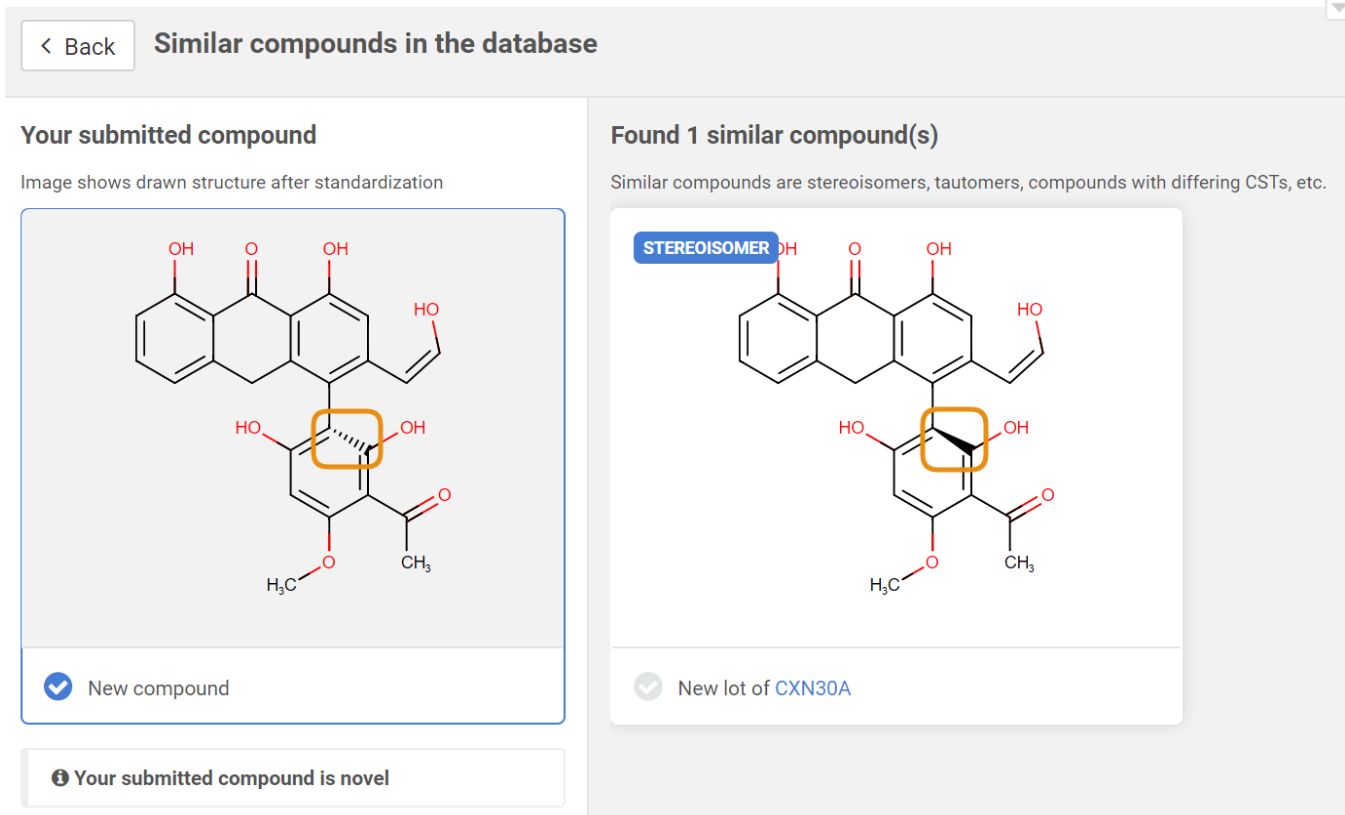
Task: Click the similar compounds explanation text
Action: (967, 183)
